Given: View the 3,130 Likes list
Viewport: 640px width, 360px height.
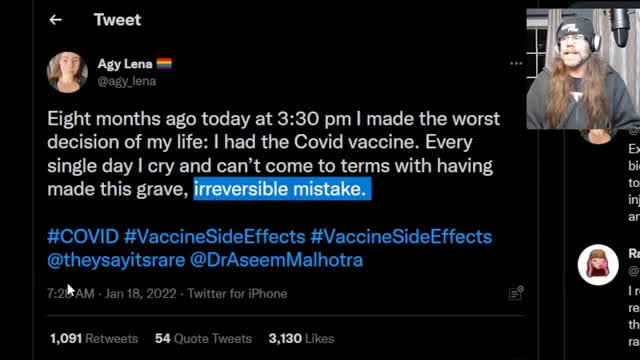Looking at the screenshot, I should click(301, 338).
